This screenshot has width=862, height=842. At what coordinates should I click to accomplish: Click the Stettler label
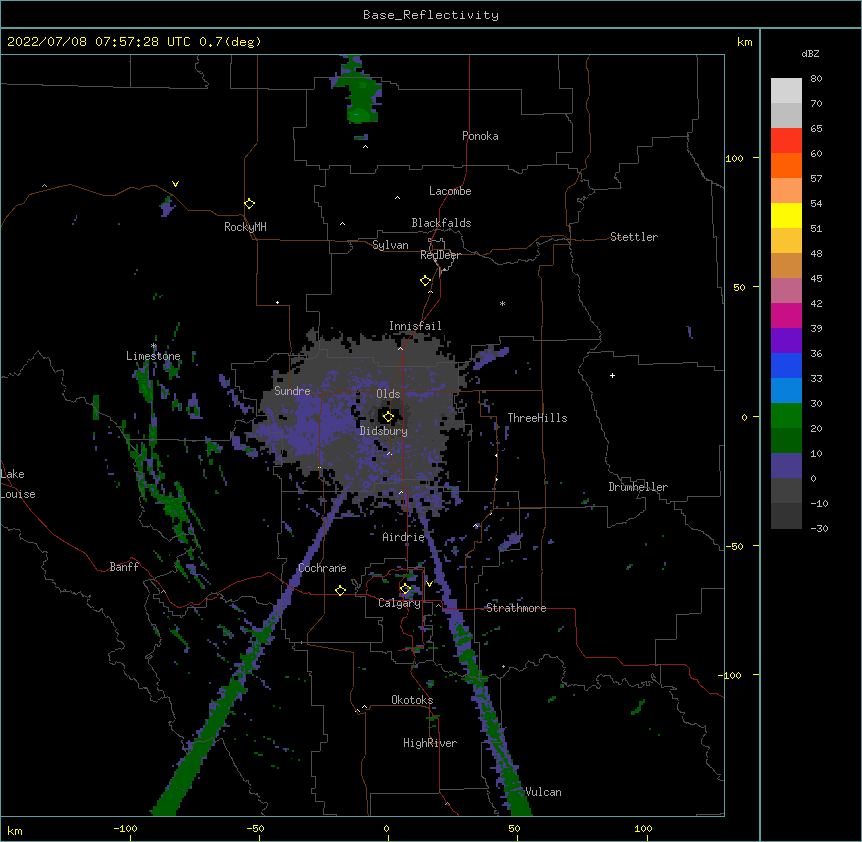coord(633,237)
